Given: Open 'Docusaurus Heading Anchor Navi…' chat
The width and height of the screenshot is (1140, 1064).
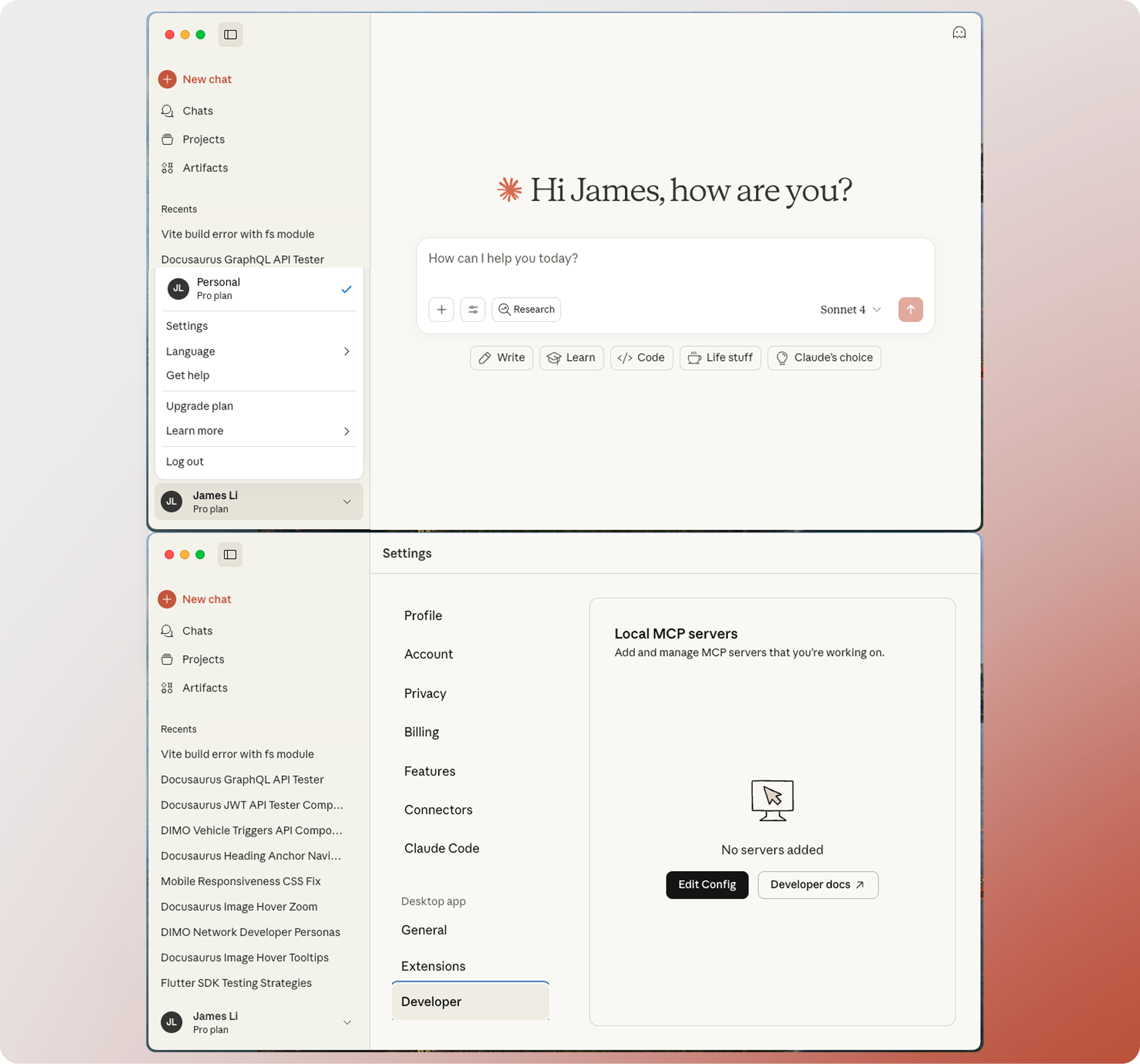Looking at the screenshot, I should (251, 856).
